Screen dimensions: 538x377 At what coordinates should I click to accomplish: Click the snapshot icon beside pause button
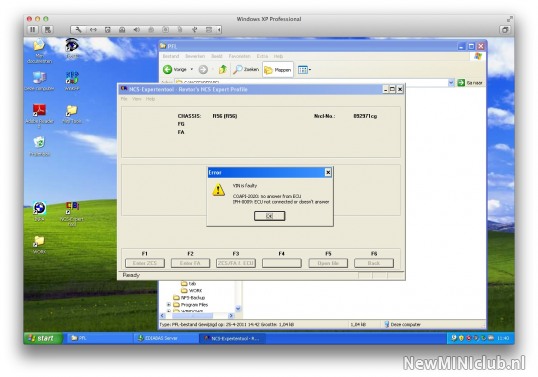[48, 30]
